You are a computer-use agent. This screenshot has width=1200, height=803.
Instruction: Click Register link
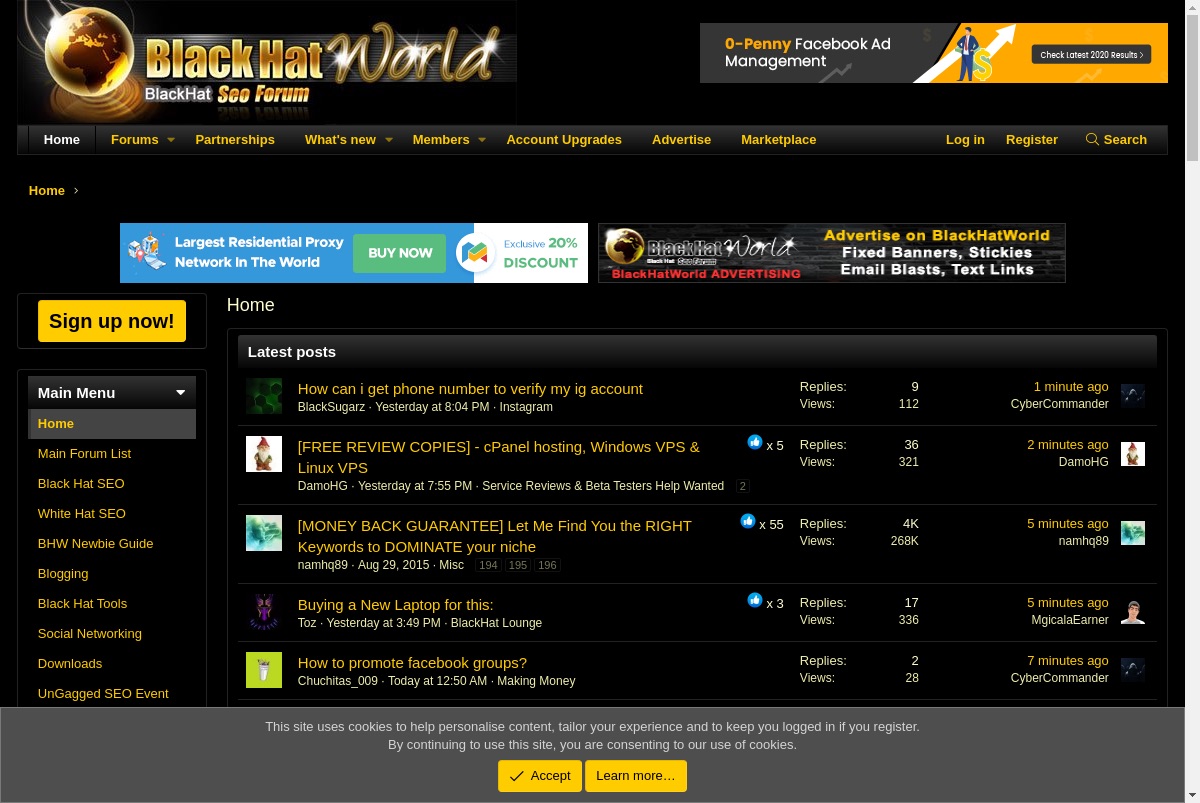(1032, 140)
